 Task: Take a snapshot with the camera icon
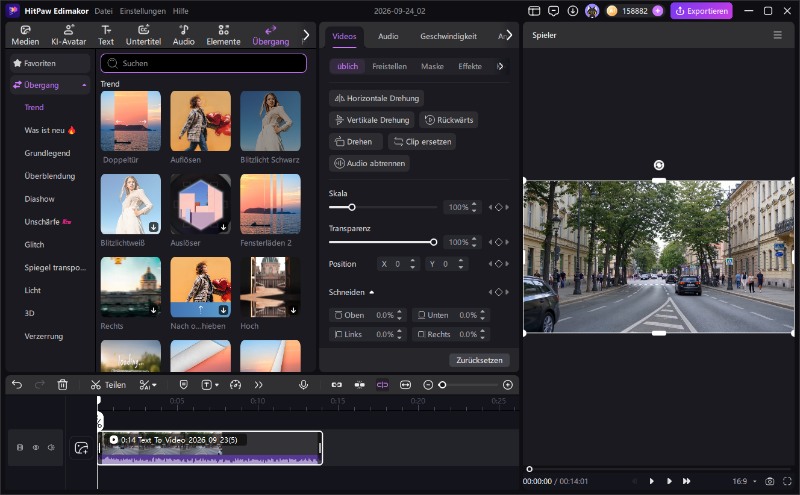click(769, 481)
